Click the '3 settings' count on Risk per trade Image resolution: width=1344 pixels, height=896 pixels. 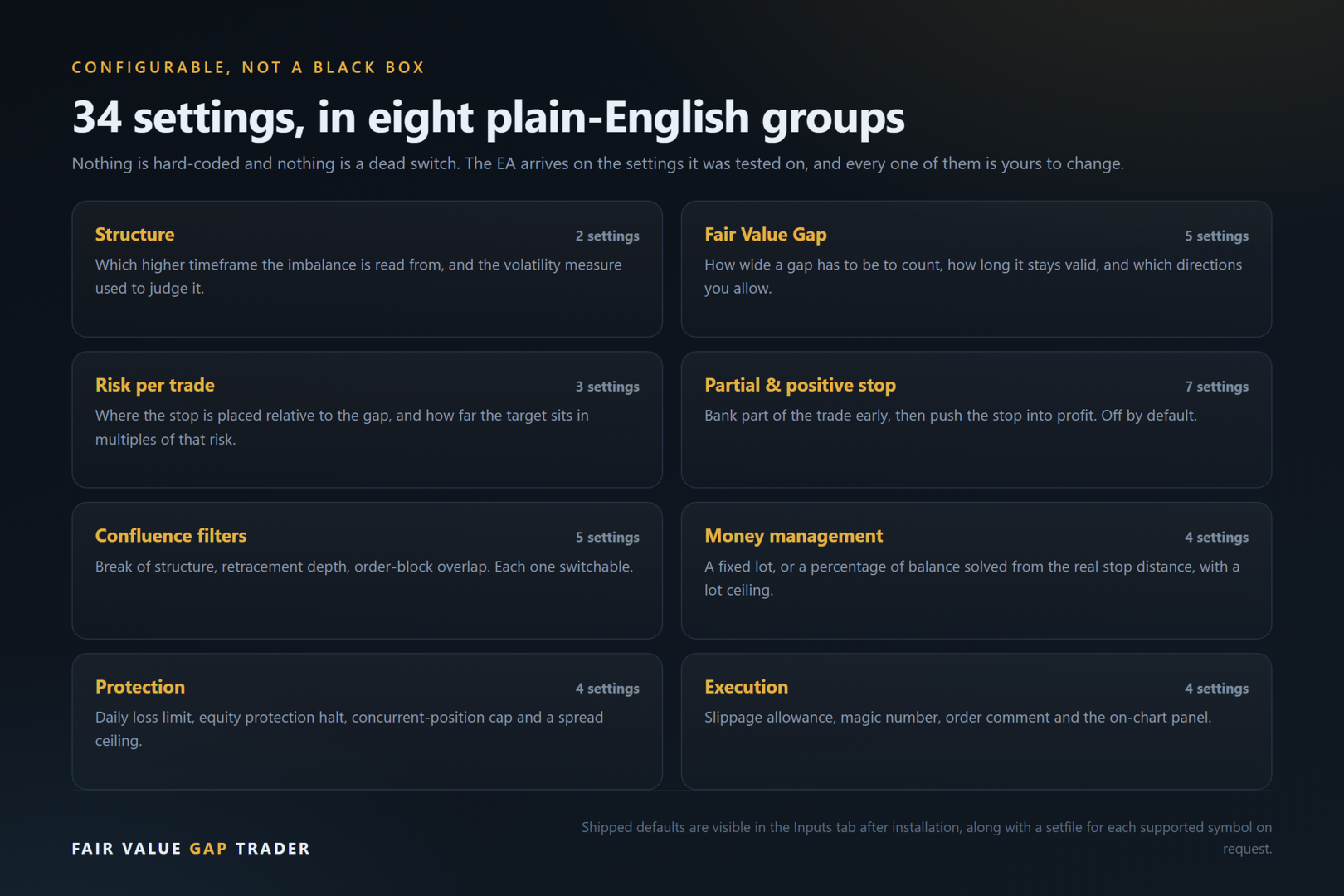pyautogui.click(x=607, y=387)
